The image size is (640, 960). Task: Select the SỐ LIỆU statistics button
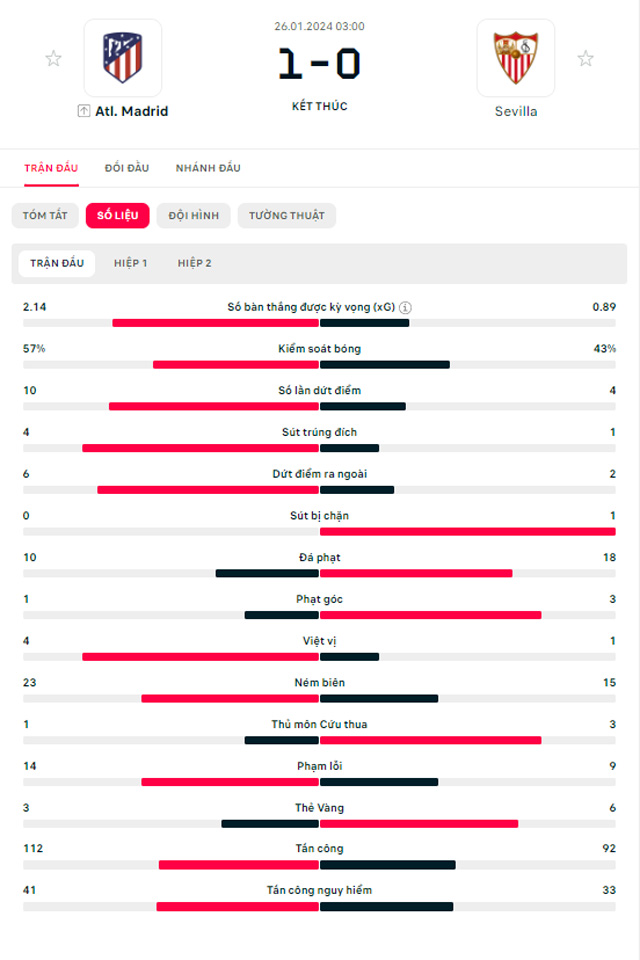(x=118, y=216)
